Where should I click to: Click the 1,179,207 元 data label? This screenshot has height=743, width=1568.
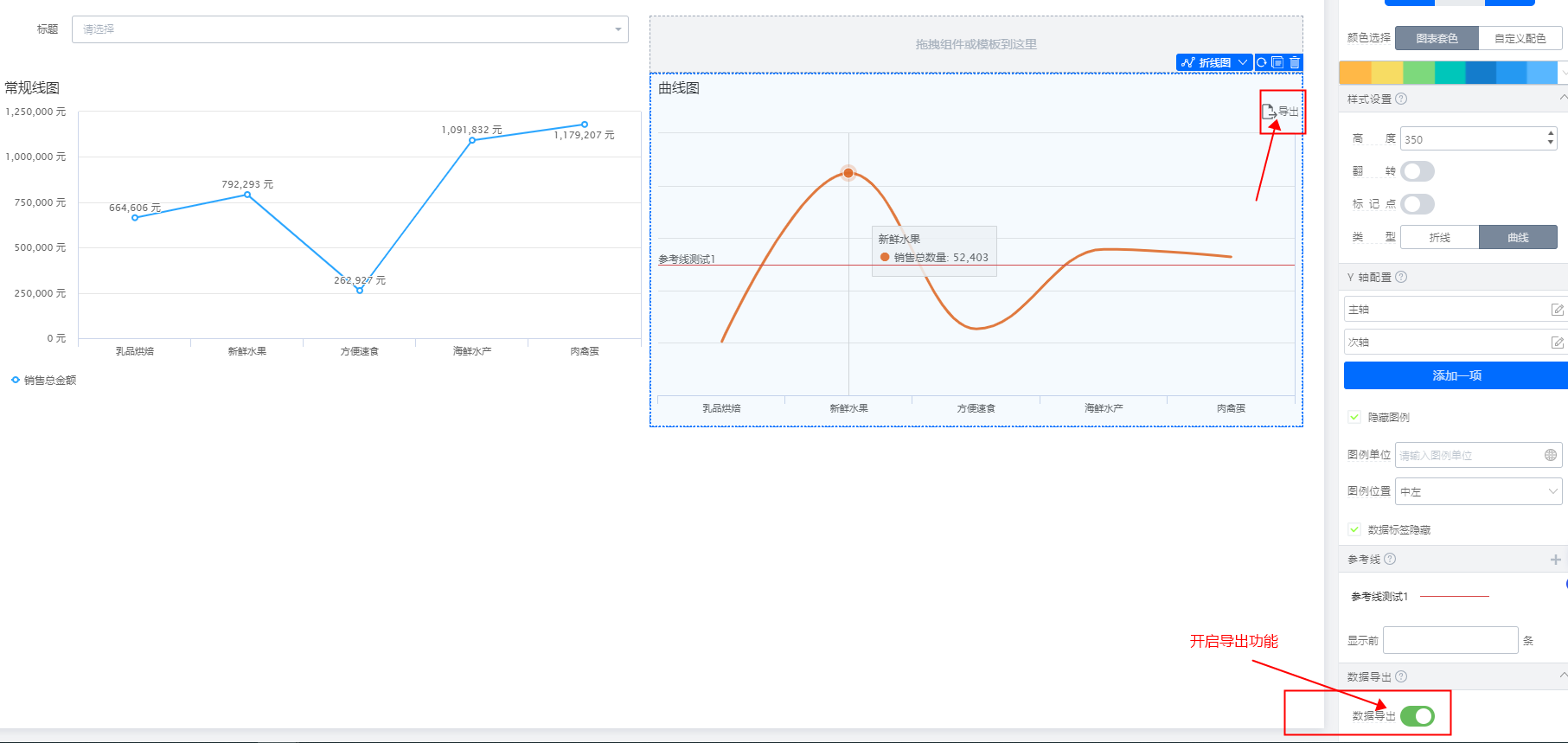[584, 135]
